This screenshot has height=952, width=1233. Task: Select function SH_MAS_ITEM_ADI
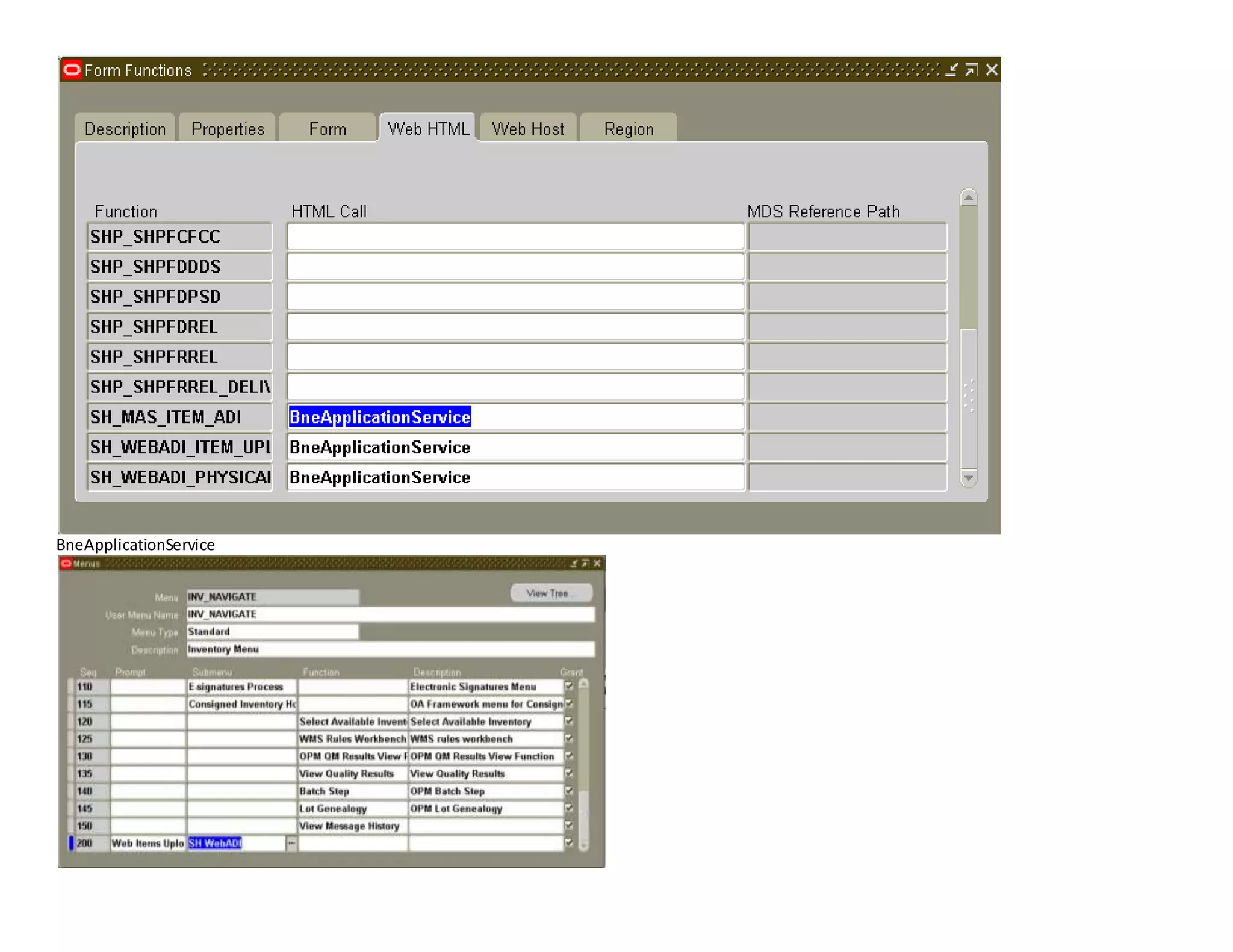179,417
